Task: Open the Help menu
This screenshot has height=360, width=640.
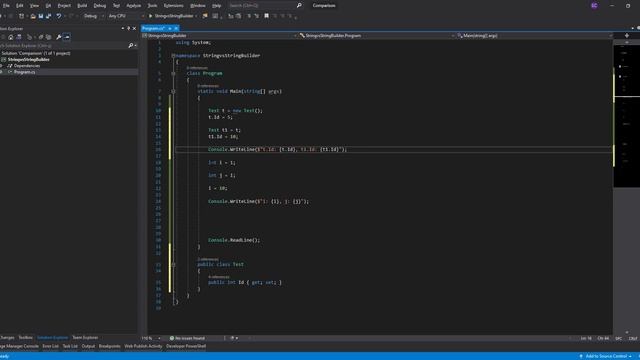Action: (217, 6)
